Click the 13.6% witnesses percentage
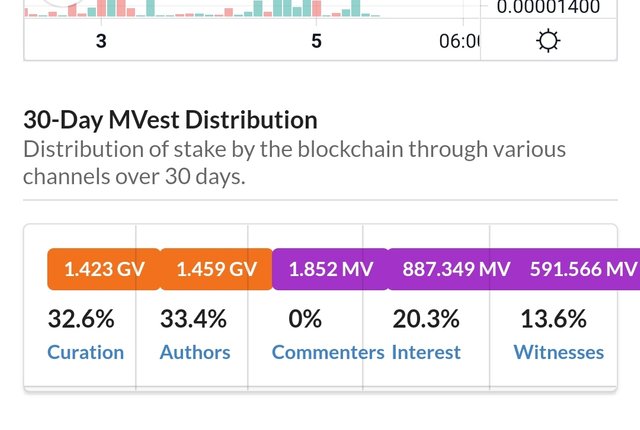Screen dimensions: 640x430 (x=553, y=320)
